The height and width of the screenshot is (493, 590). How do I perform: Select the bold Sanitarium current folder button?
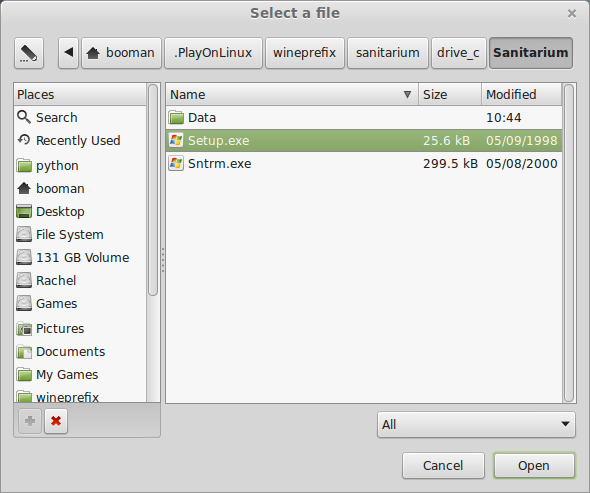tap(531, 53)
